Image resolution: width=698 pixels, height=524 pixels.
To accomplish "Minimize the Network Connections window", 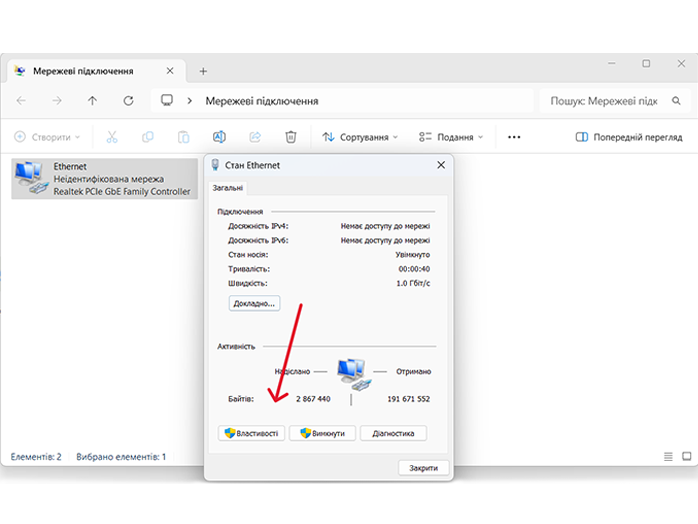I will (x=612, y=64).
